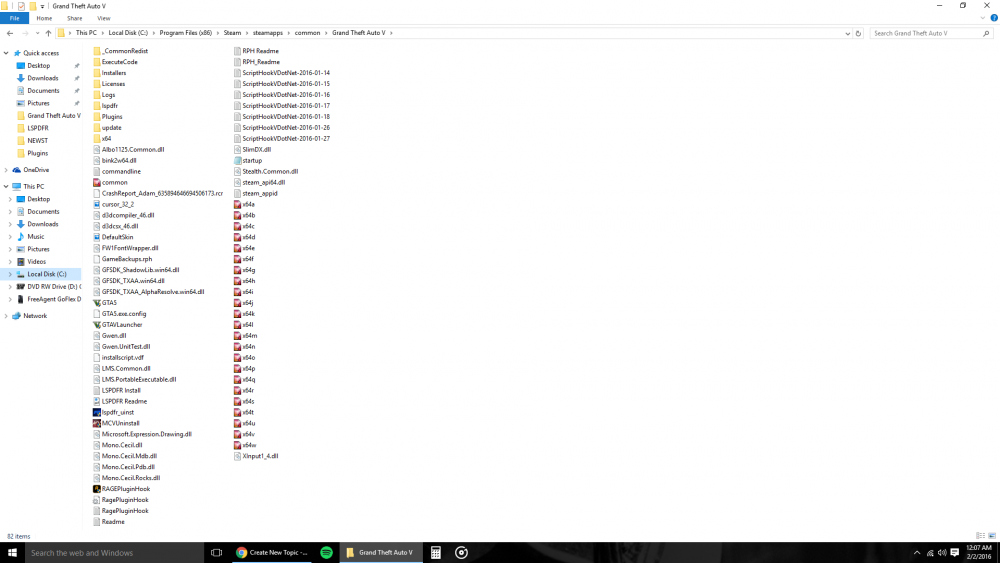Collapse the This PC tree node
The image size is (1000, 563).
point(6,187)
